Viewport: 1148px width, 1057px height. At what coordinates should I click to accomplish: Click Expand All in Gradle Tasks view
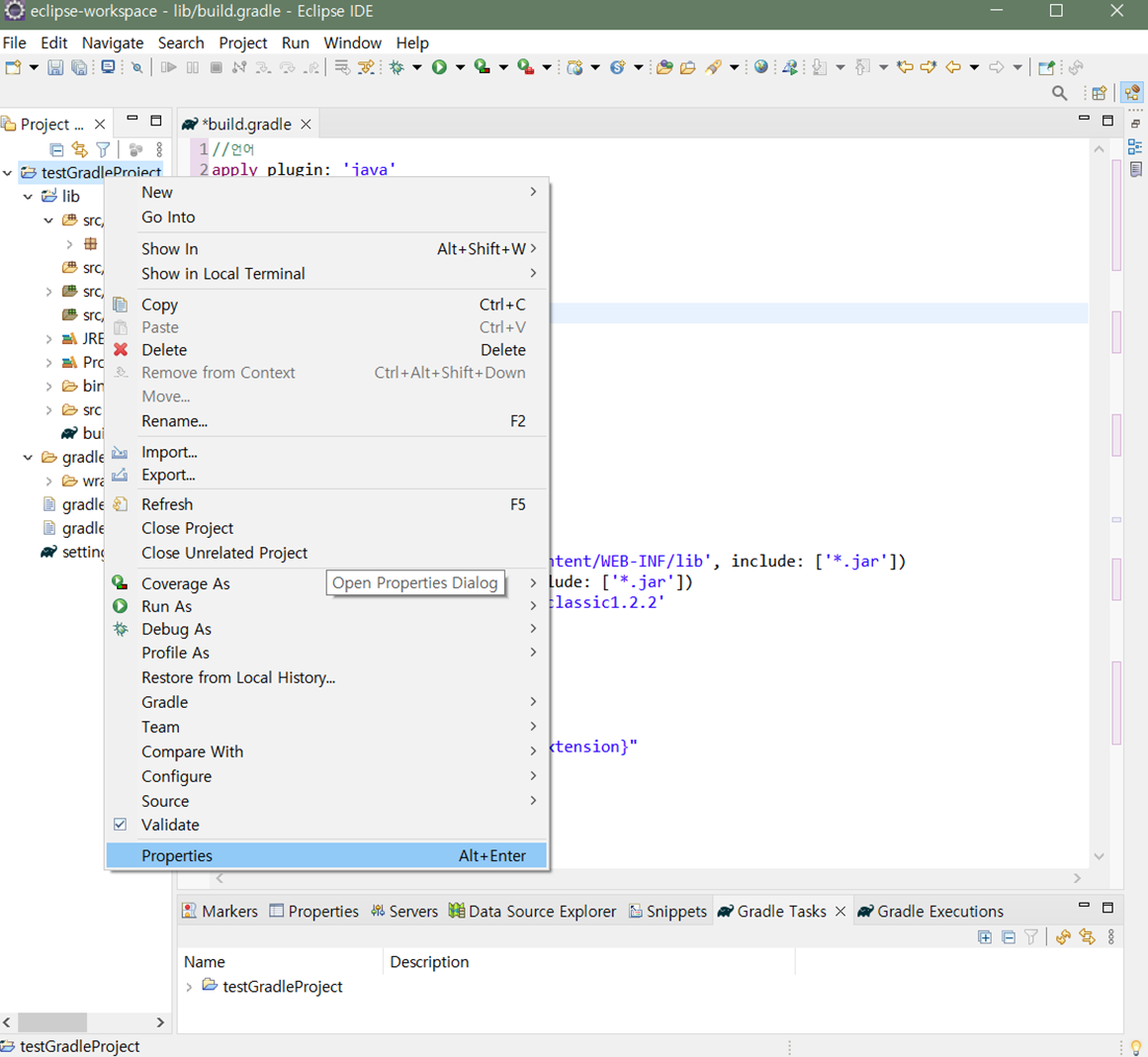[985, 937]
